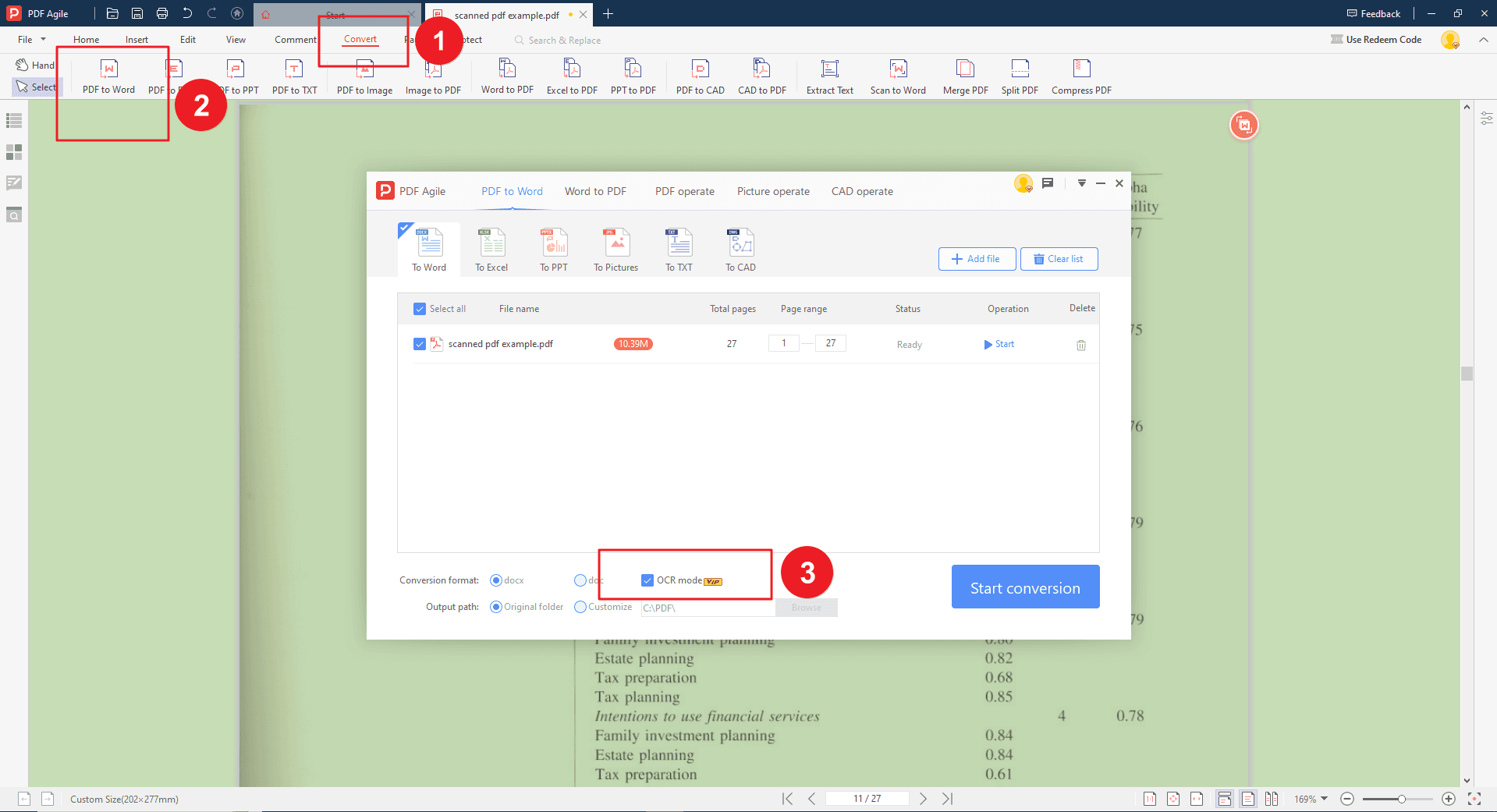The height and width of the screenshot is (812, 1497).
Task: Click the Merge PDF tool
Action: 965,76
